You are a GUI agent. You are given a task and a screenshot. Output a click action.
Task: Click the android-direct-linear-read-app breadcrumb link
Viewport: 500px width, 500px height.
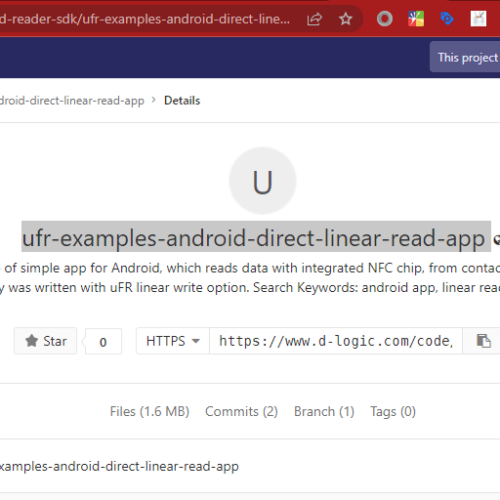pos(72,100)
